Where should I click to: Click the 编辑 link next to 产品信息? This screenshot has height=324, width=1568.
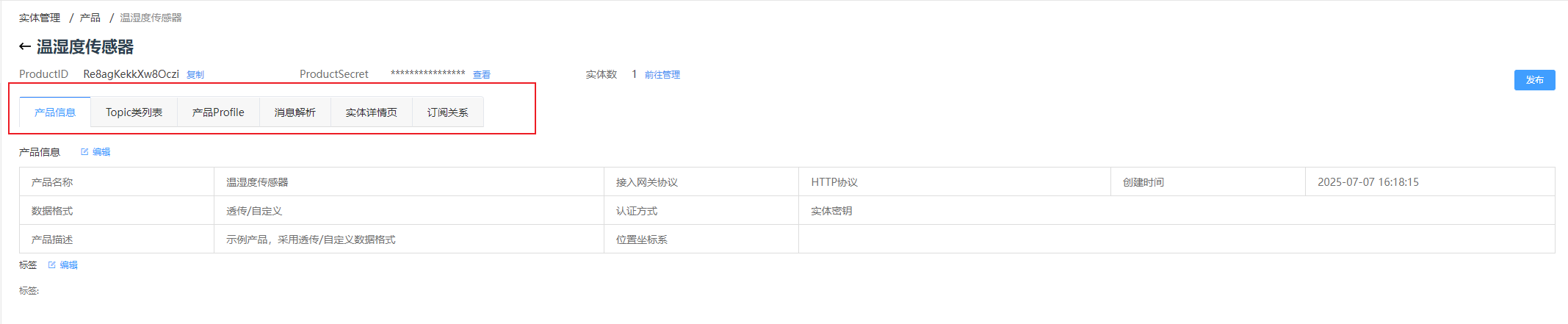(x=101, y=152)
